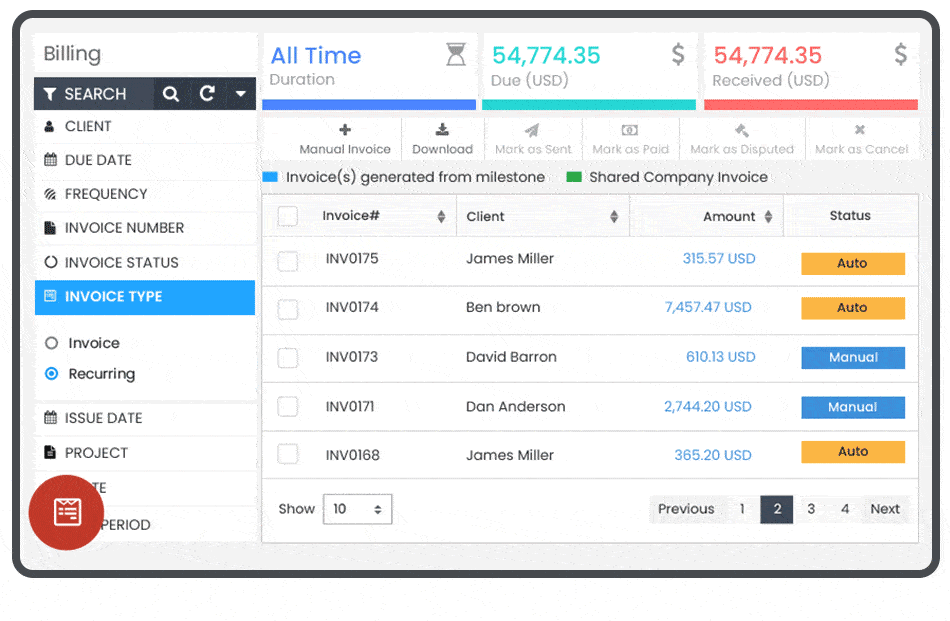Select the Download icon
950x621 pixels.
tap(443, 129)
